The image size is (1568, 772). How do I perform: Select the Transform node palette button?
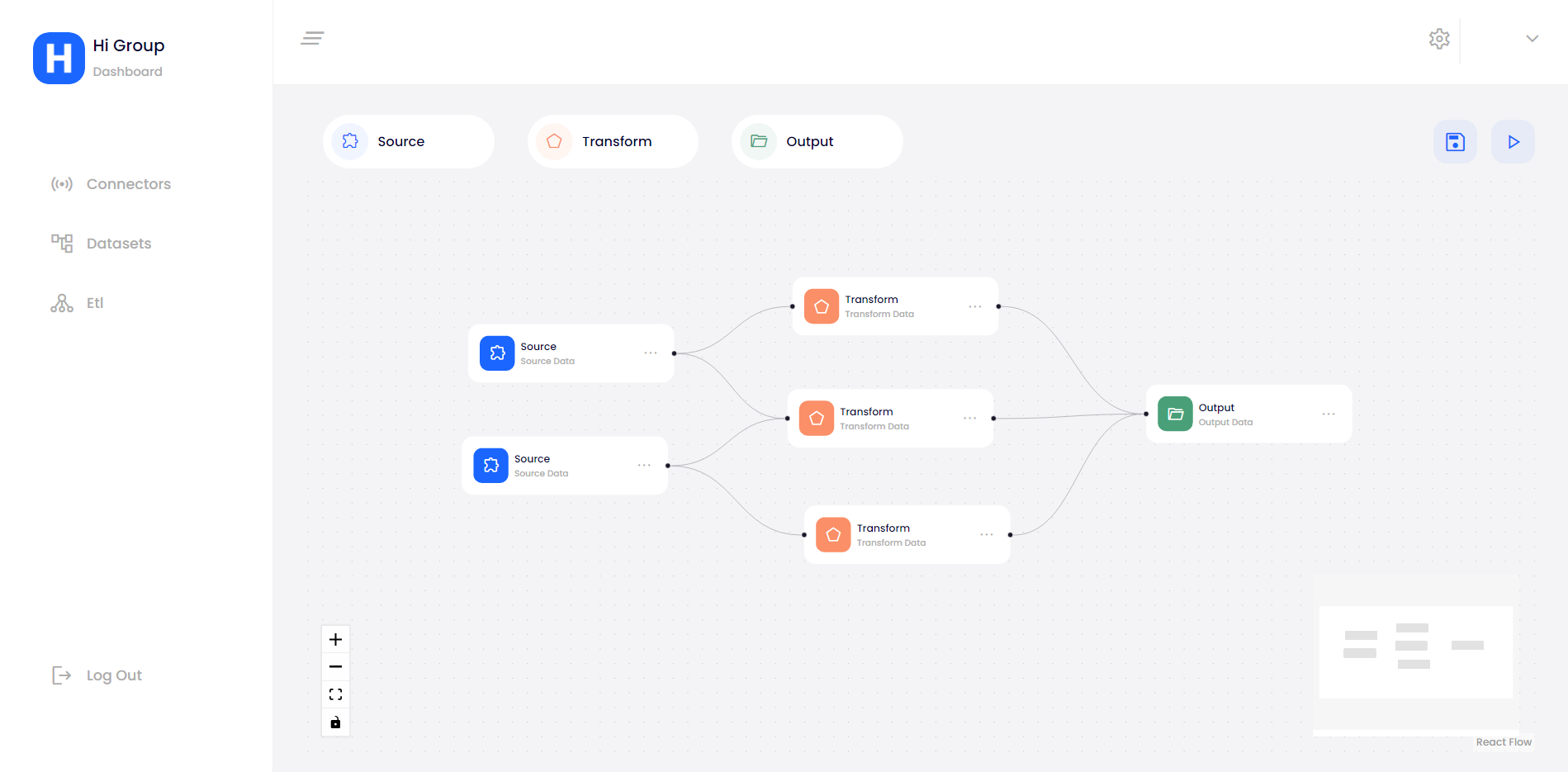pos(613,141)
